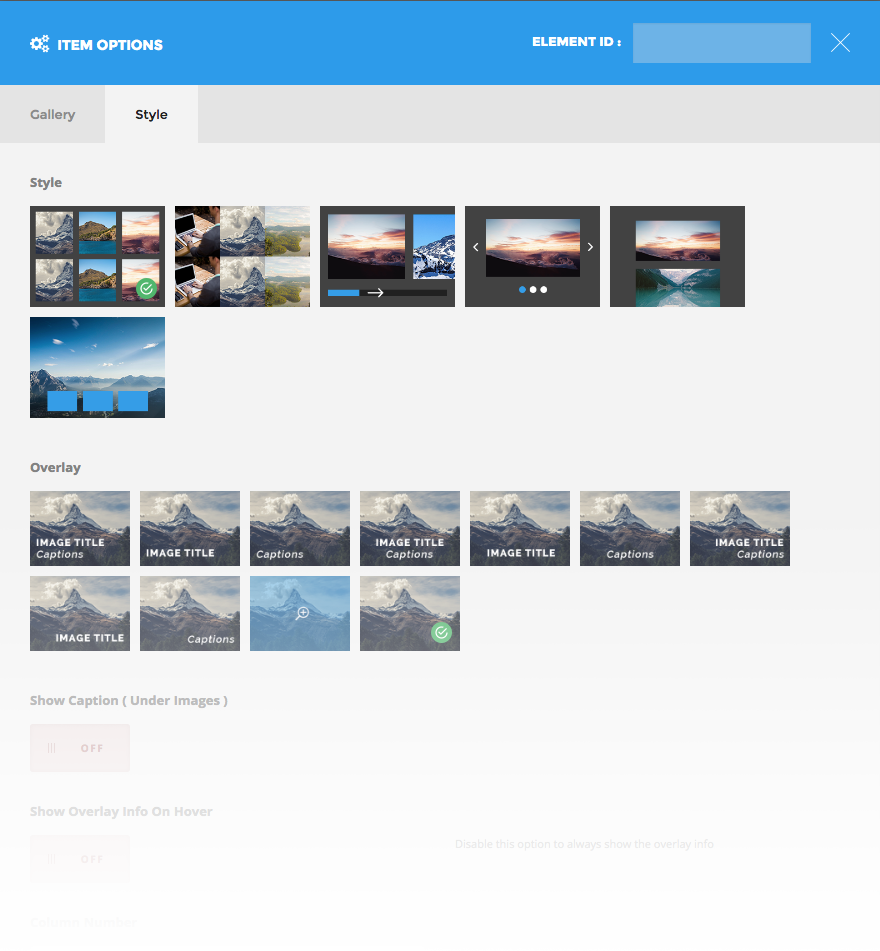The width and height of the screenshot is (880, 951).
Task: Select the no-spacing grid style with laptop images
Action: 242,256
